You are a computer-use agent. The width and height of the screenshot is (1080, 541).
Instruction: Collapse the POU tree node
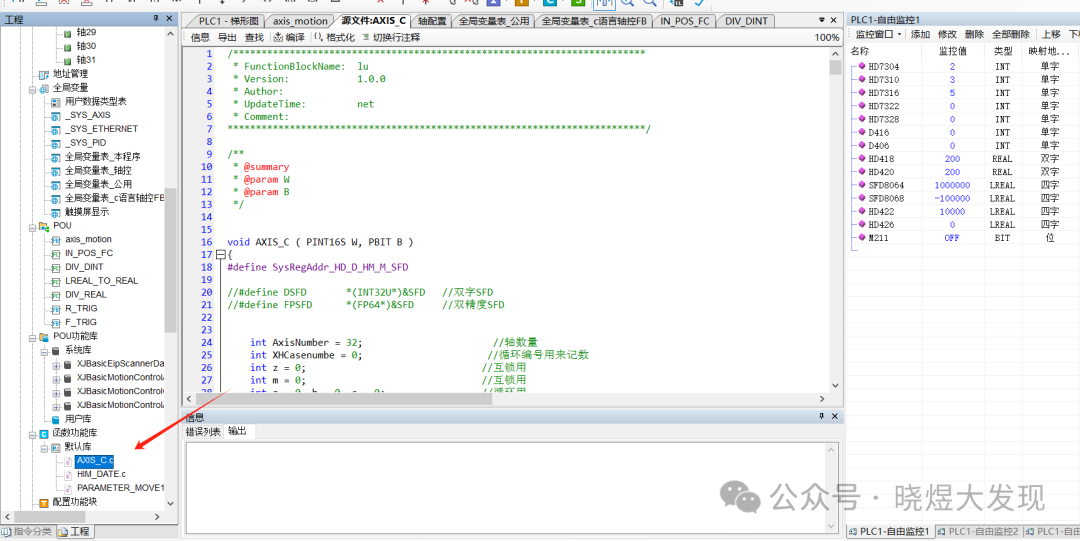pos(32,226)
